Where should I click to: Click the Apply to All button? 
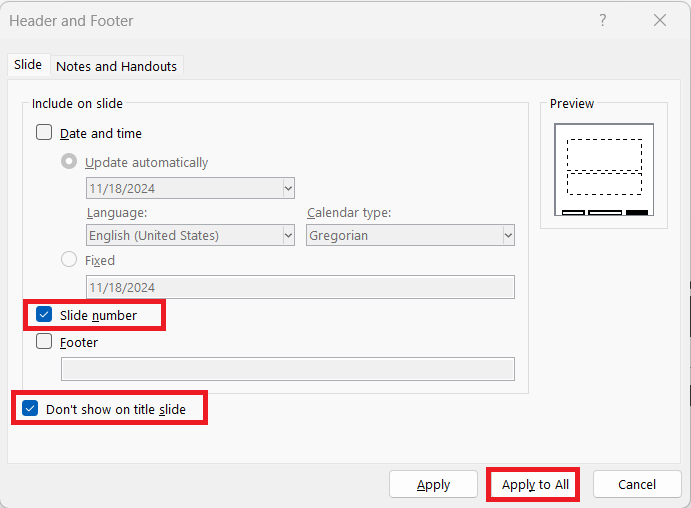[x=535, y=485]
